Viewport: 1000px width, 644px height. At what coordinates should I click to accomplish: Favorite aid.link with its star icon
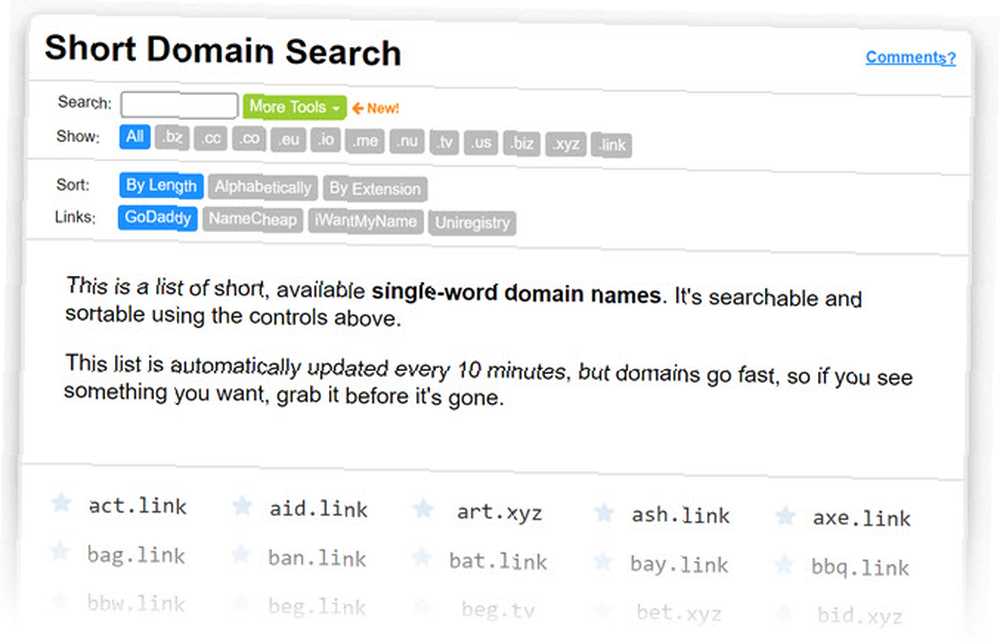(242, 506)
